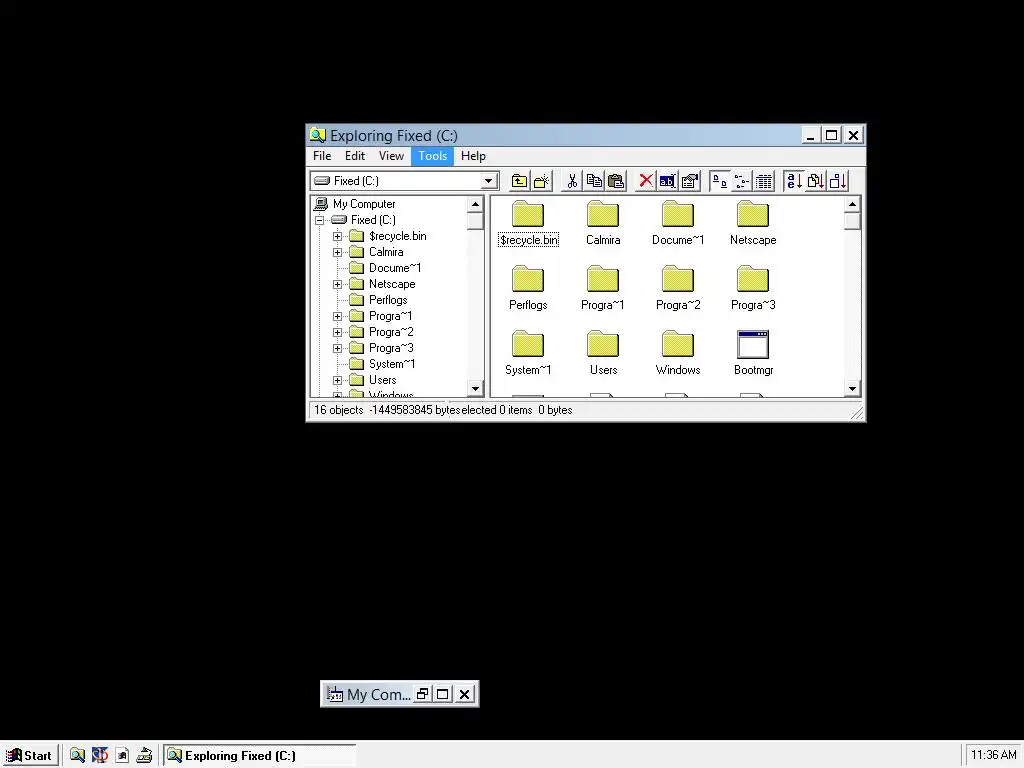Expand the Progra~1 tree node

click(x=337, y=316)
